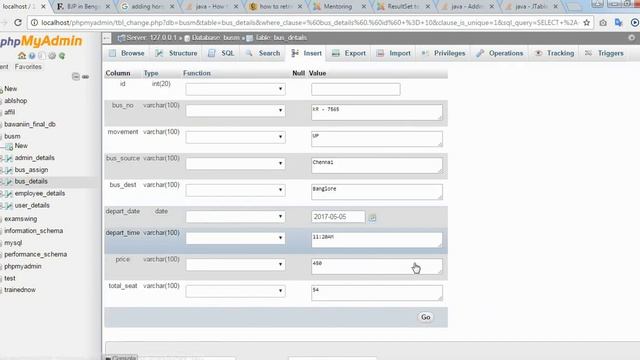The image size is (640, 360).
Task: Close the Mentoring browser tab
Action: click(x=364, y=7)
